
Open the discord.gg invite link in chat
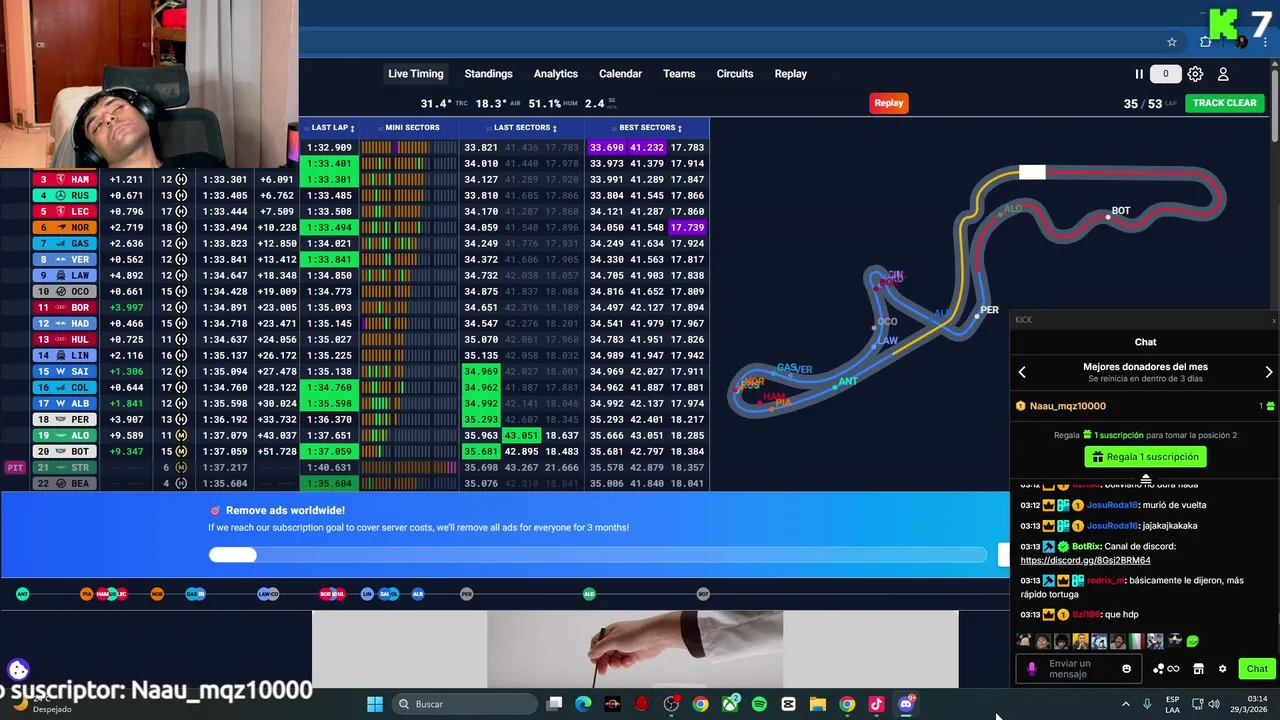(1085, 561)
